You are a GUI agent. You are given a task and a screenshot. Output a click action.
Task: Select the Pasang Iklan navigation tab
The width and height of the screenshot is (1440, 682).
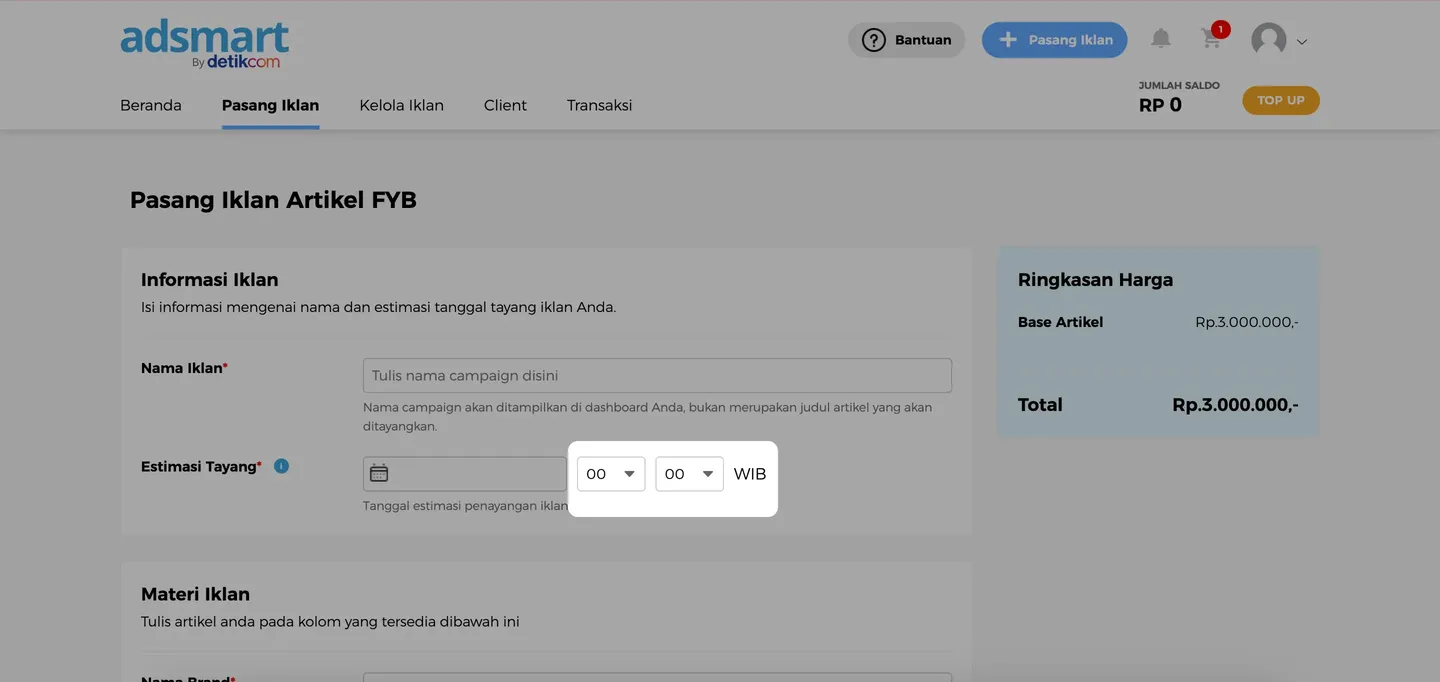[270, 105]
